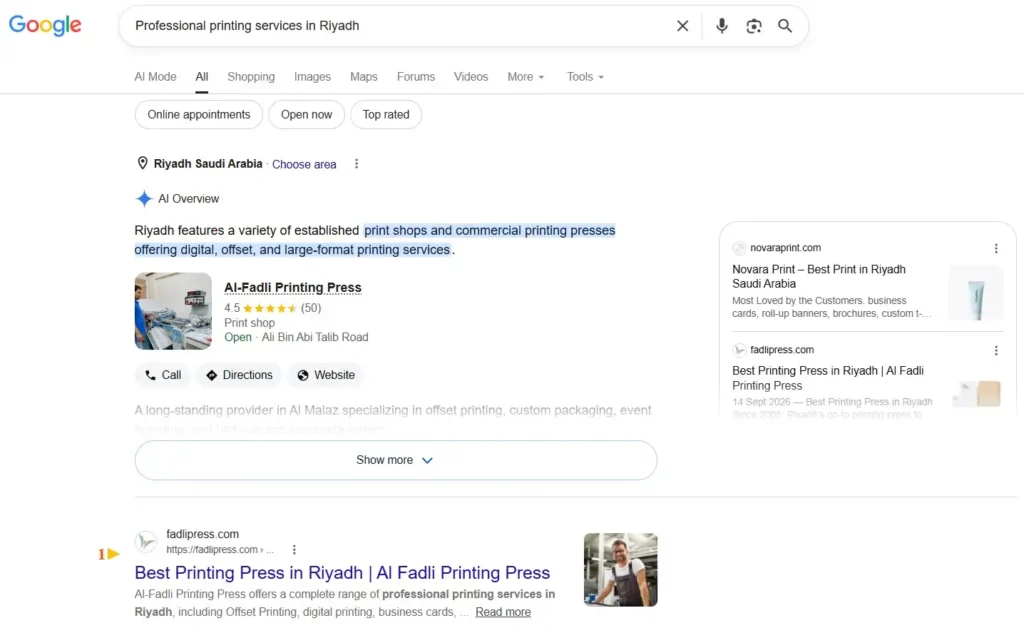Screen dimensions: 1024x633
Task: Call Al-Fadli Printing Press
Action: pyautogui.click(x=163, y=375)
